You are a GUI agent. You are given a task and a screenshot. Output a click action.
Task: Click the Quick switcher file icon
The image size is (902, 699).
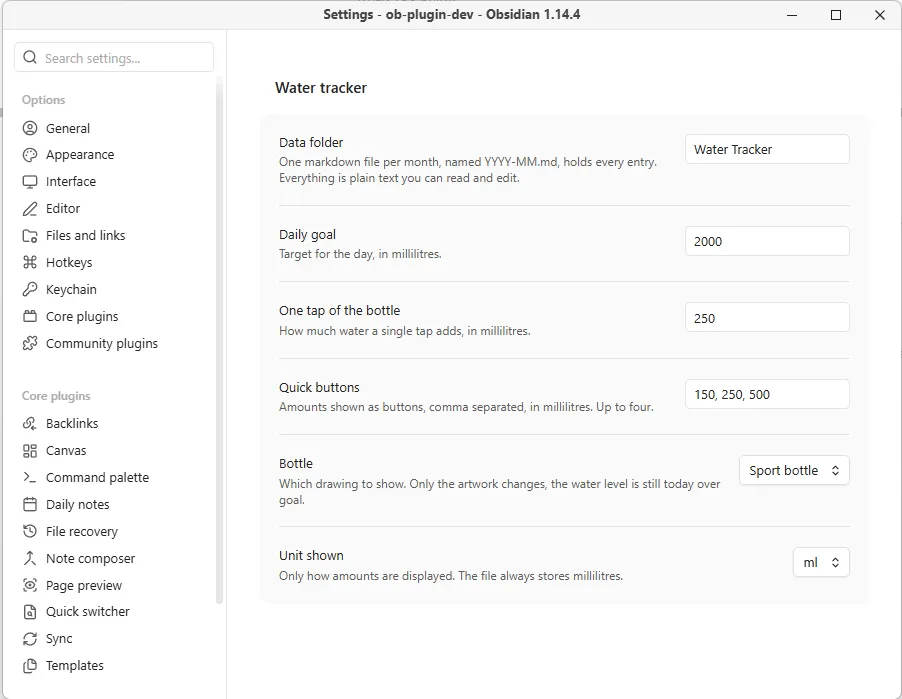[x=30, y=612]
